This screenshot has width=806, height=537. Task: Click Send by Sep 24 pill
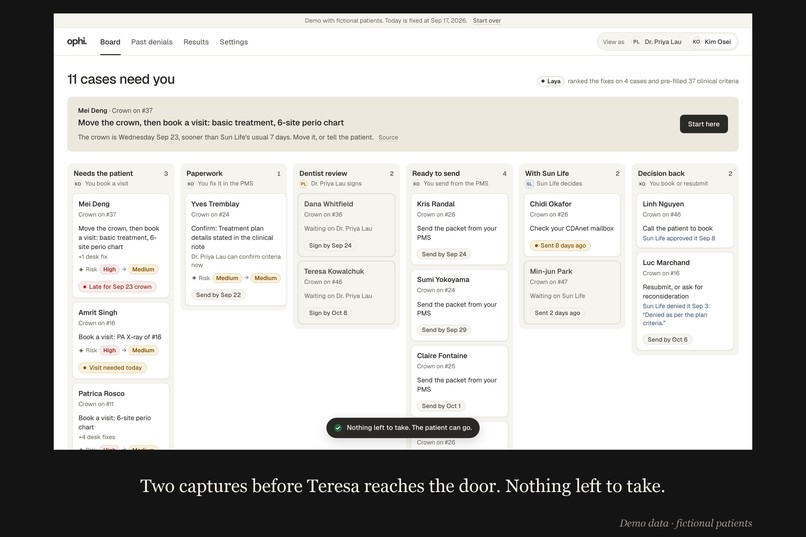click(x=444, y=254)
